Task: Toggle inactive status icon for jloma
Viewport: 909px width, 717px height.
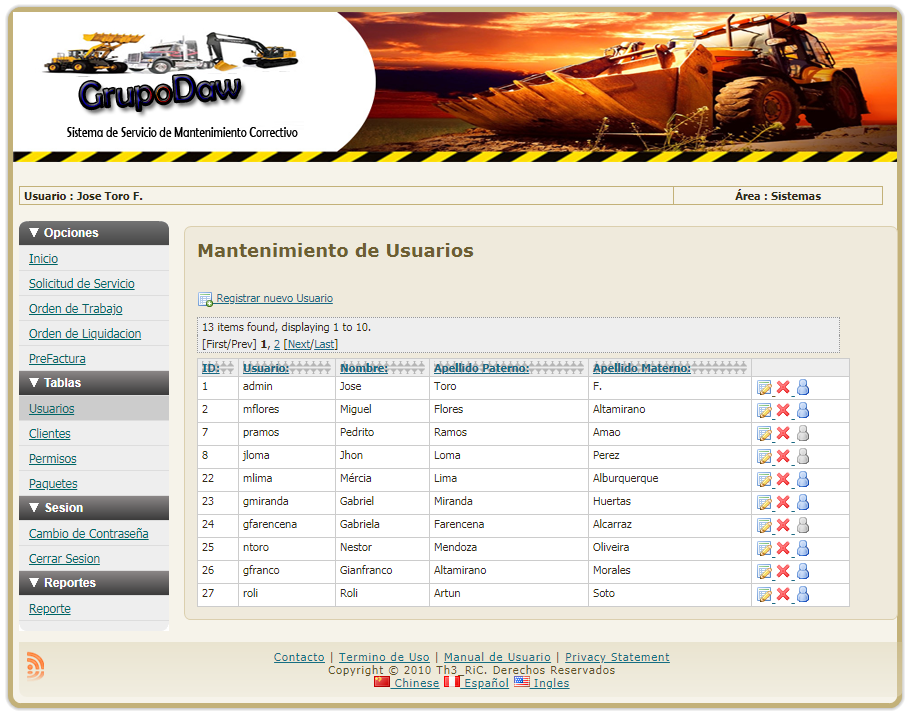Action: tap(803, 456)
